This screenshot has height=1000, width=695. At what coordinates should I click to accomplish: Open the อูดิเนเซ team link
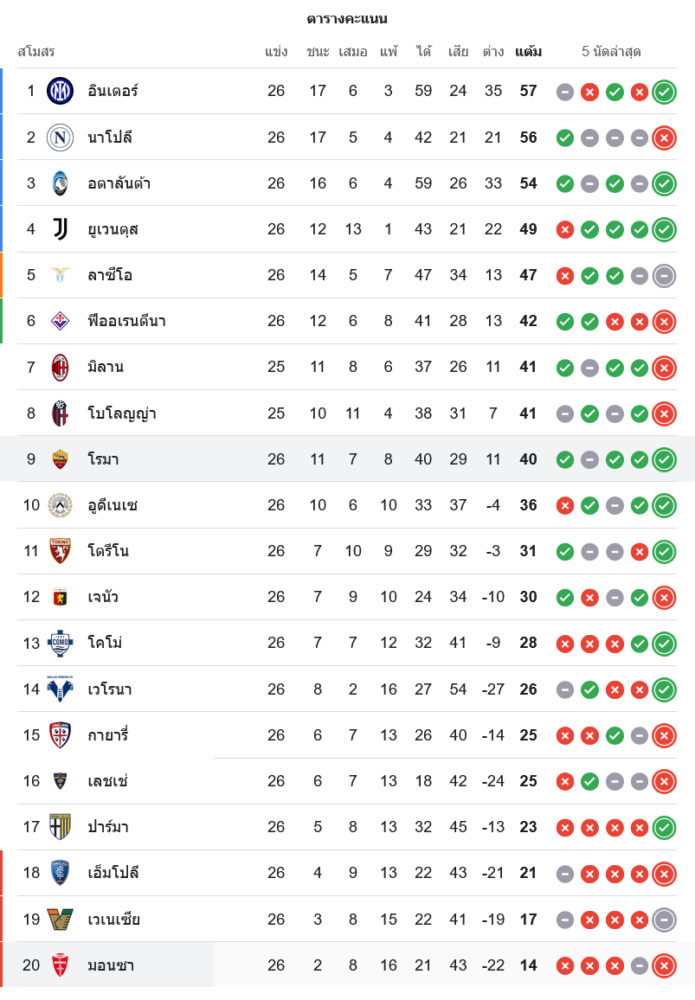113,505
